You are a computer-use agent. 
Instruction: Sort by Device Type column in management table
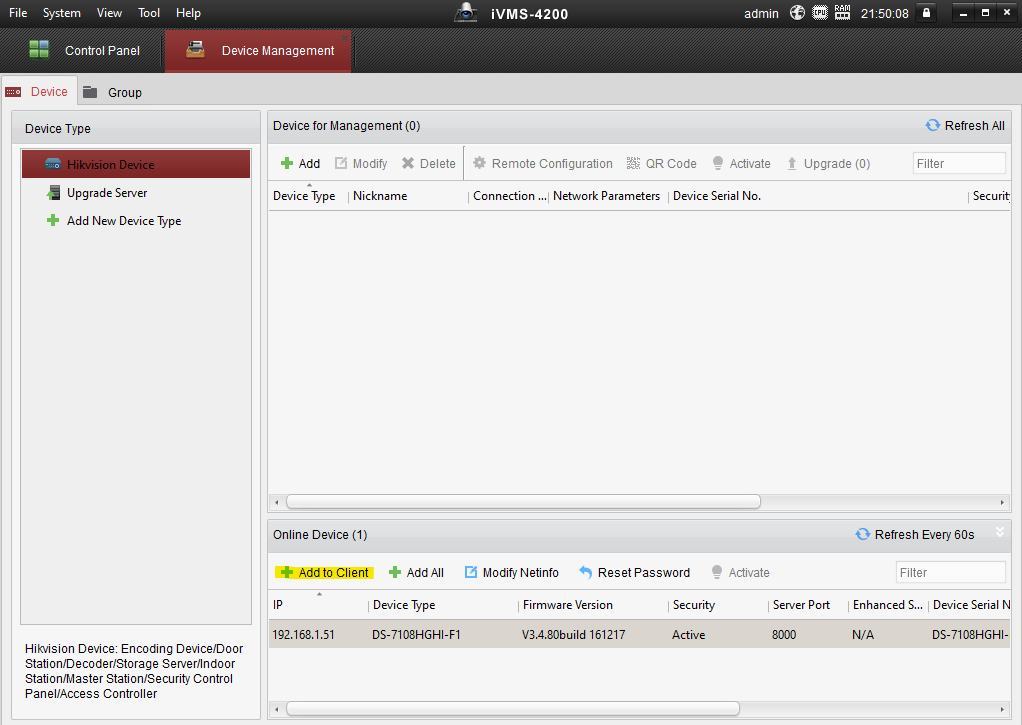[x=304, y=196]
